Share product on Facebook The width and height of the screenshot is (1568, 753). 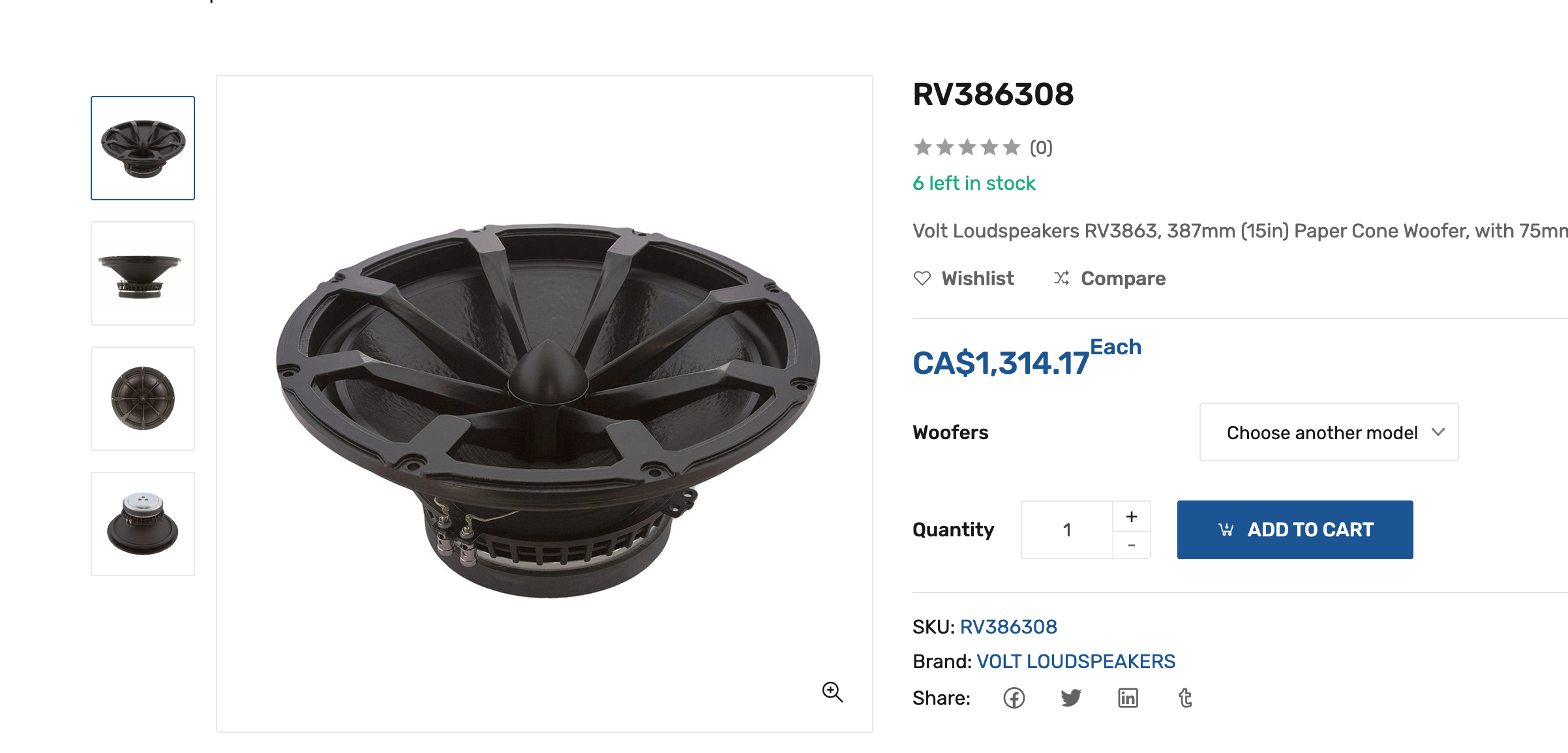(1014, 698)
